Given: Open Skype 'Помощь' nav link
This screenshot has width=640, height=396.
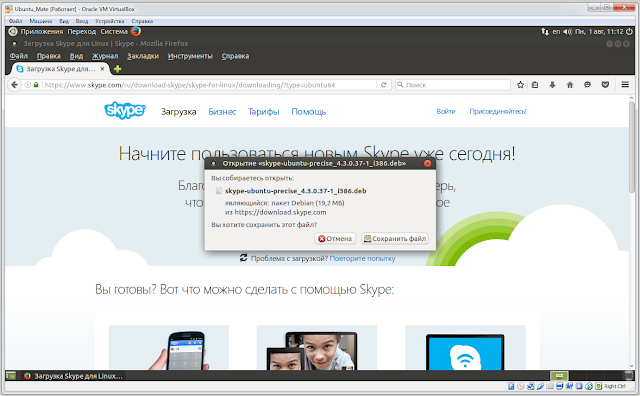Looking at the screenshot, I should coord(309,111).
